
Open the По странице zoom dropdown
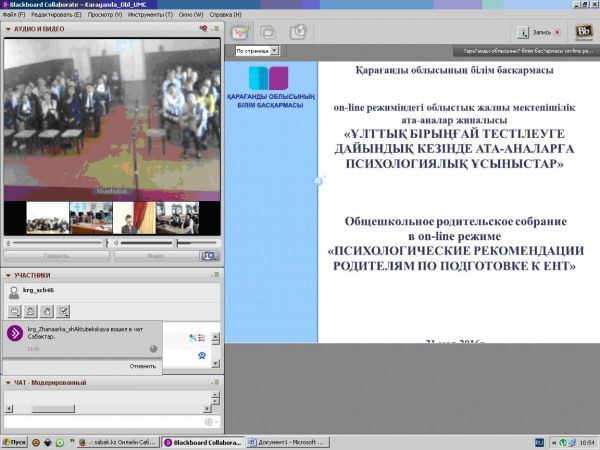257,50
